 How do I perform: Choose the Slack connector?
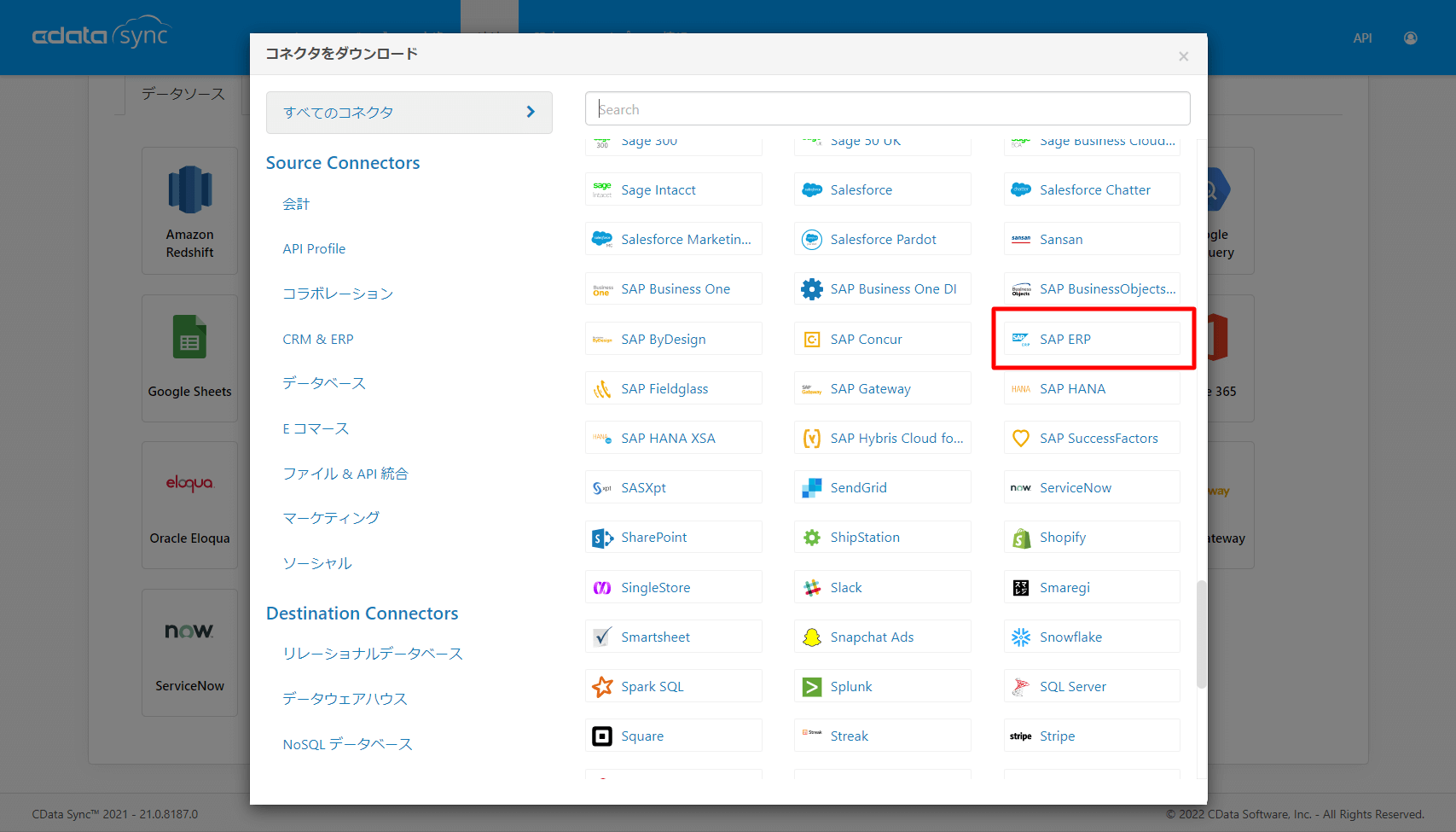point(882,586)
